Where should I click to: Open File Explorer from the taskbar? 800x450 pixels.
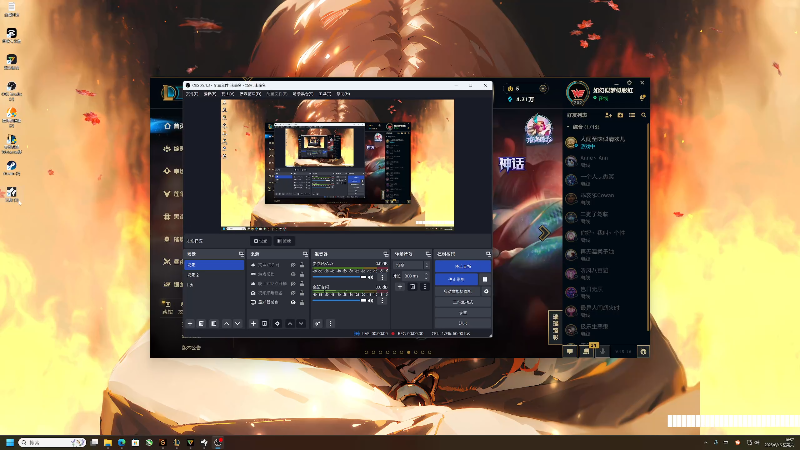[x=108, y=442]
